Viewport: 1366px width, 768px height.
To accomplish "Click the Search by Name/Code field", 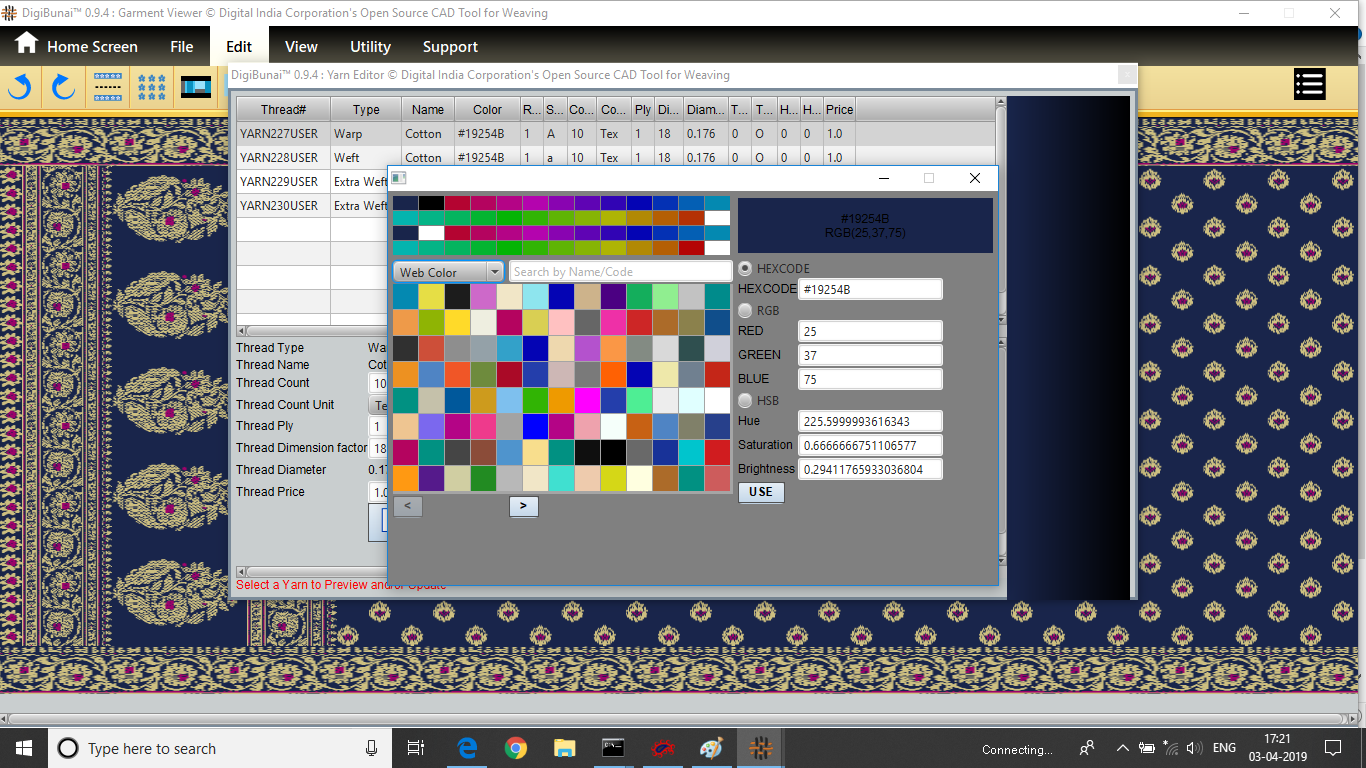I will (x=620, y=272).
